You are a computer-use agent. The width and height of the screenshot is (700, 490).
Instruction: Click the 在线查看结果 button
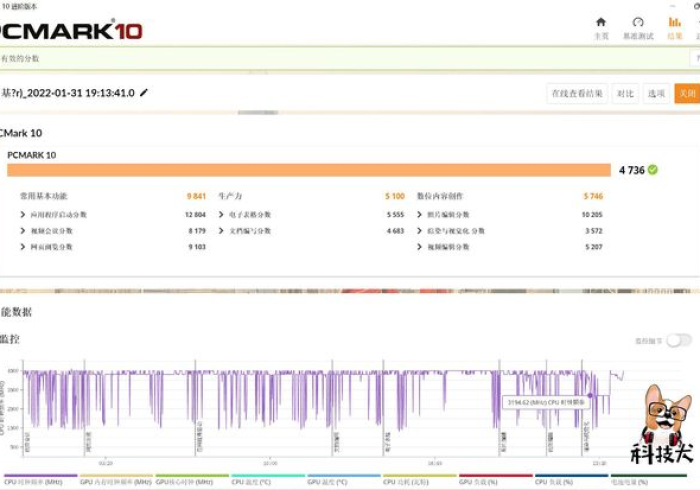[577, 93]
